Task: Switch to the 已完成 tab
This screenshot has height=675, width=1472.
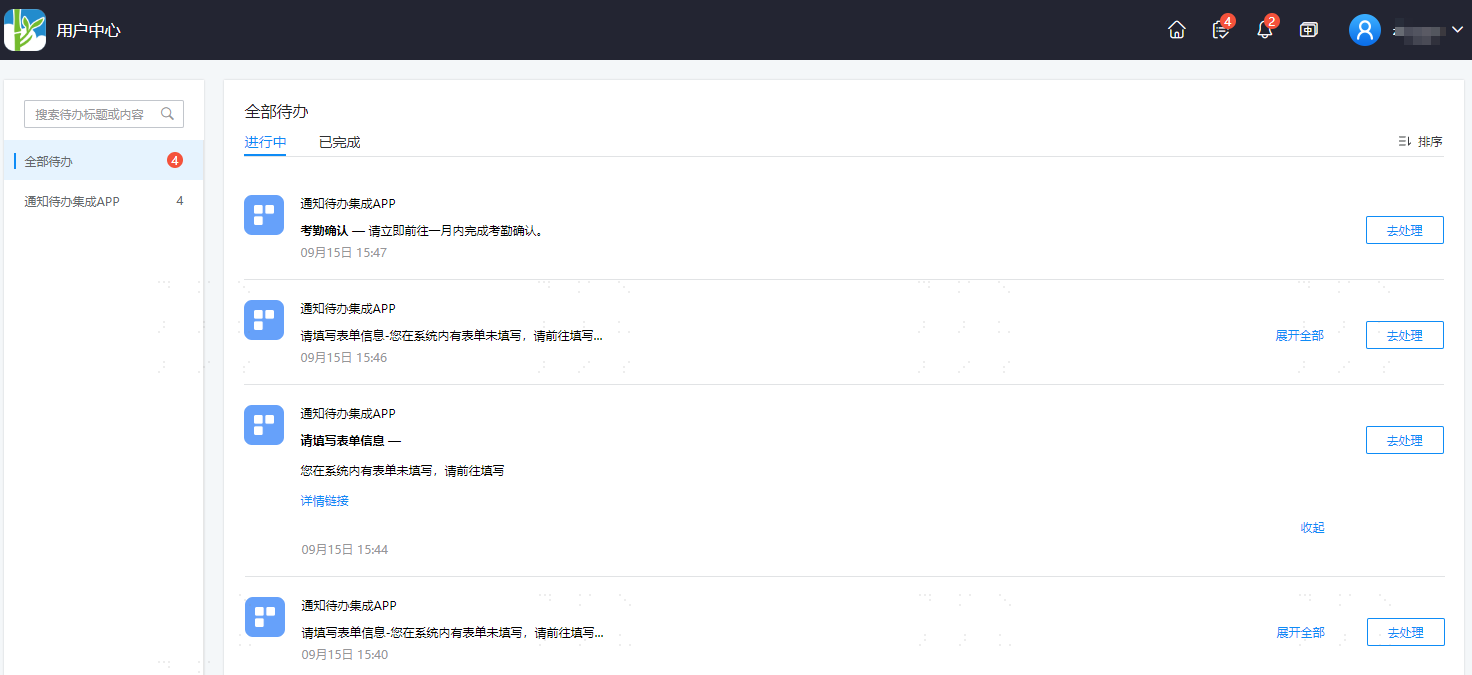Action: [339, 142]
